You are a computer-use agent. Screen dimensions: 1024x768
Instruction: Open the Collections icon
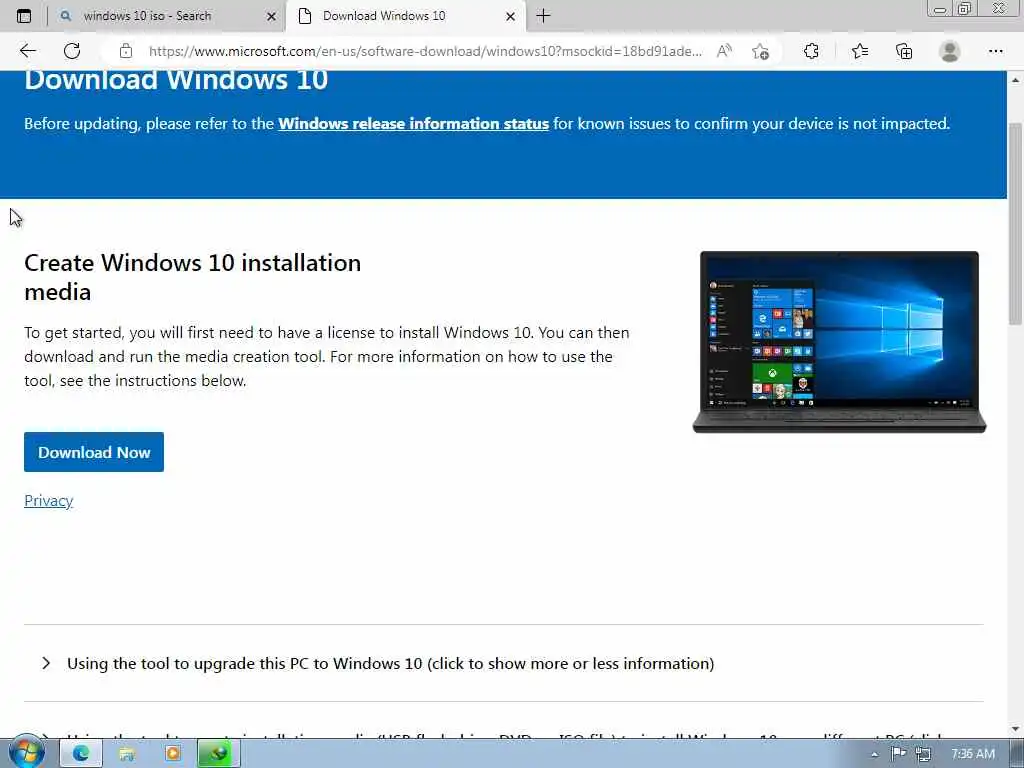pyautogui.click(x=904, y=51)
